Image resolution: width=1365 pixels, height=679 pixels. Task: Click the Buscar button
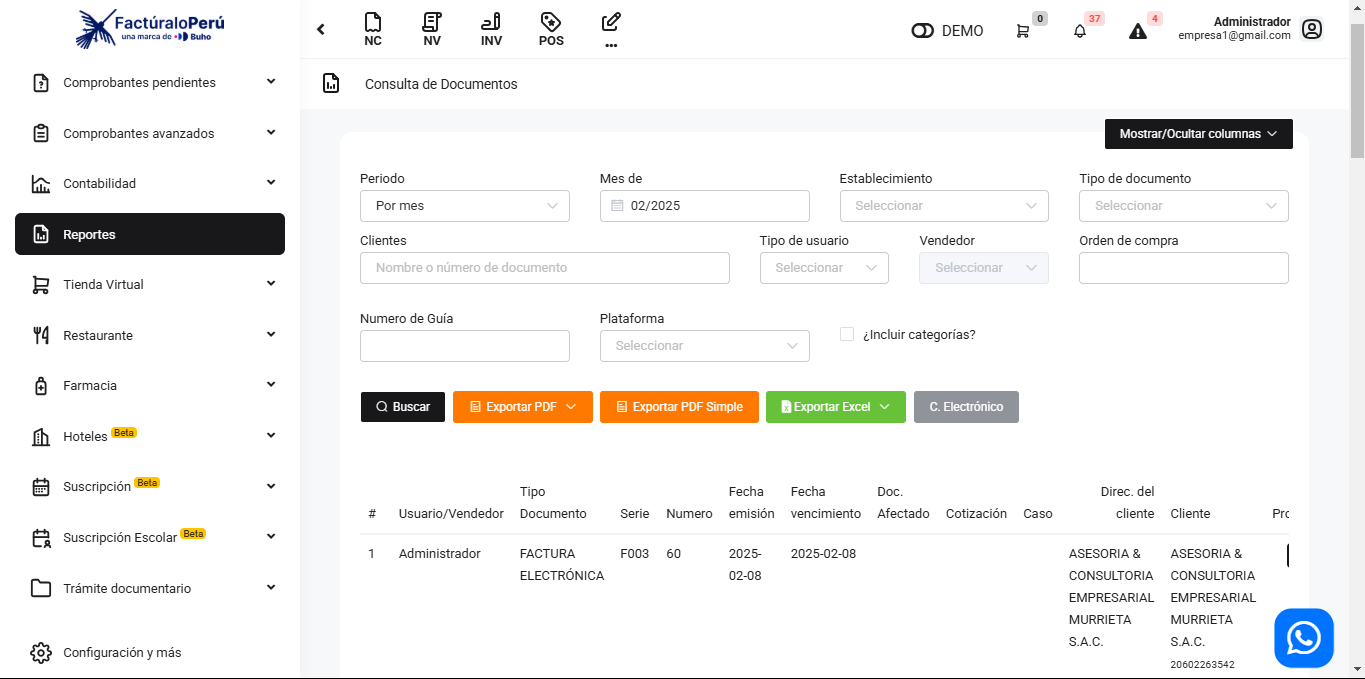pyautogui.click(x=403, y=407)
